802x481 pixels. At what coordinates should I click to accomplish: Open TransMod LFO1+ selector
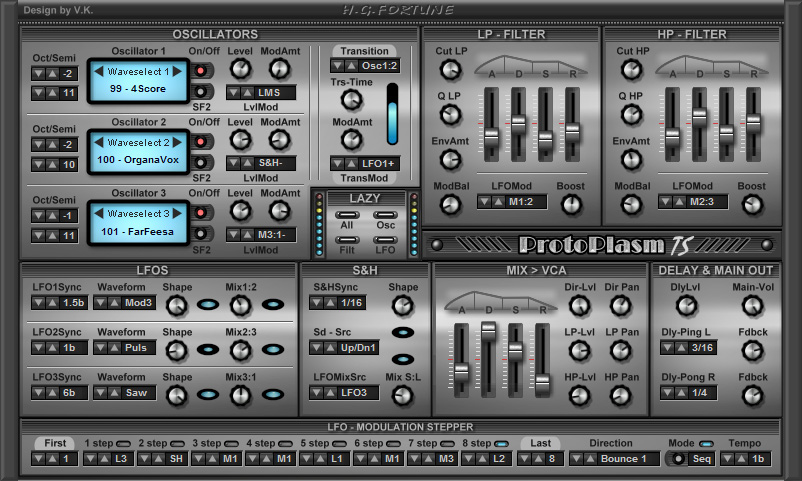[365, 164]
